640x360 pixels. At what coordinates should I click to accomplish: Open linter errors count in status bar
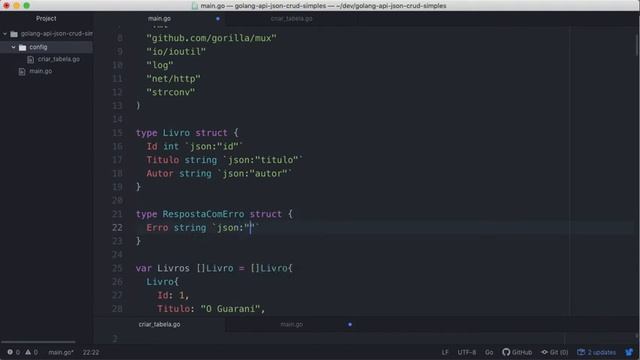pyautogui.click(x=13, y=352)
